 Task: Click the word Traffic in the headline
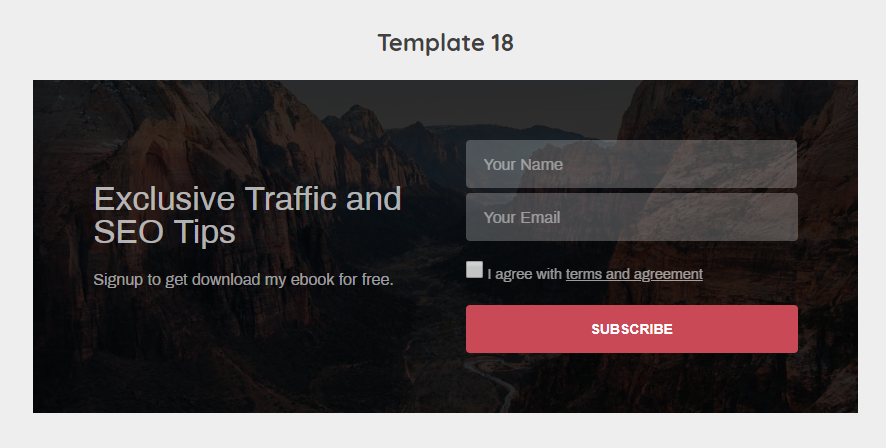(x=291, y=198)
